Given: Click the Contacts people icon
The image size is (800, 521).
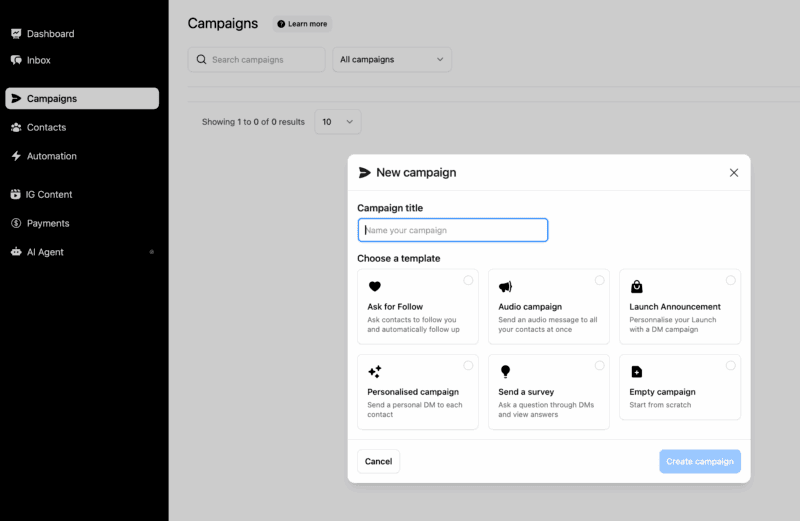Looking at the screenshot, I should pyautogui.click(x=16, y=127).
